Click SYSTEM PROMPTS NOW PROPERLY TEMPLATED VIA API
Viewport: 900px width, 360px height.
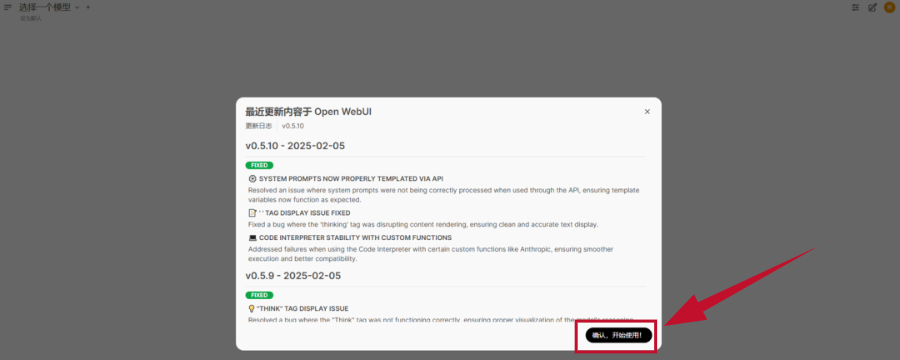[351, 179]
